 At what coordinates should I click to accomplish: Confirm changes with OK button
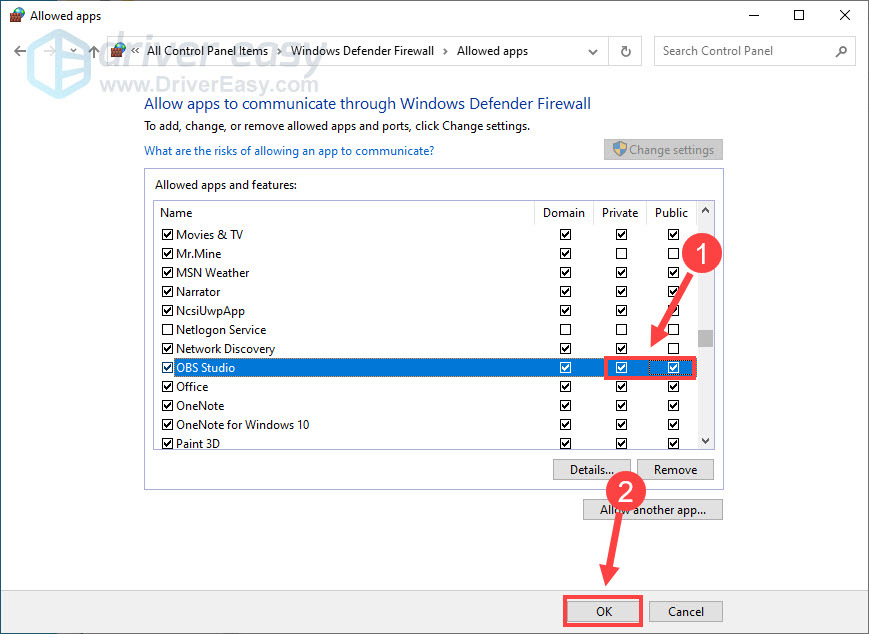click(604, 611)
